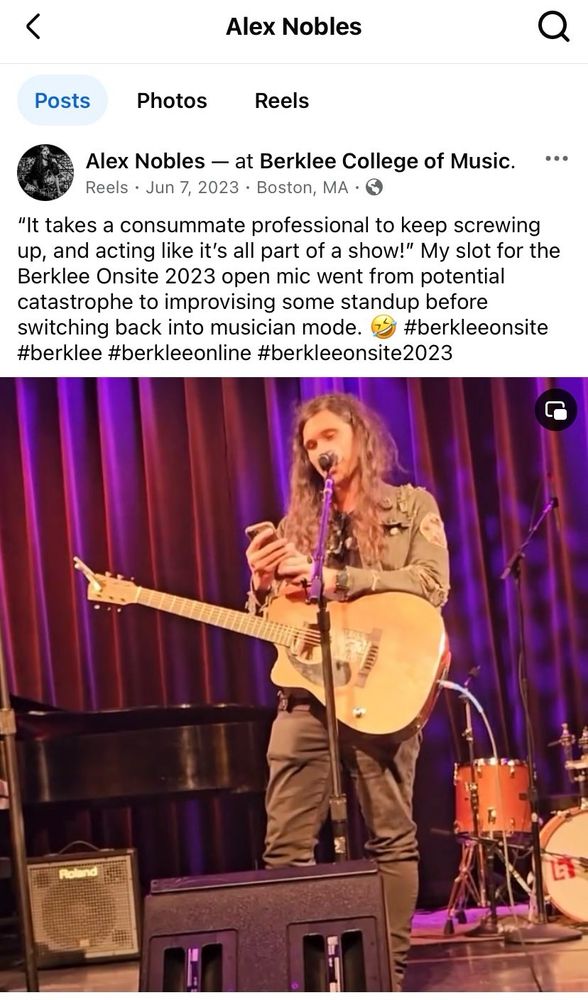
Task: Click the Reels label under the author name
Action: [107, 188]
